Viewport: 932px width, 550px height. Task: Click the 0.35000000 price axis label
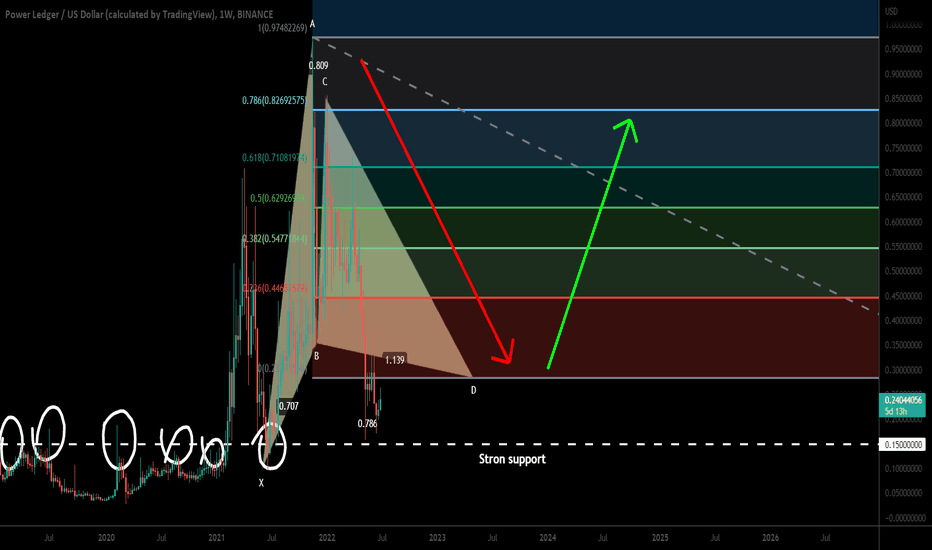click(903, 345)
